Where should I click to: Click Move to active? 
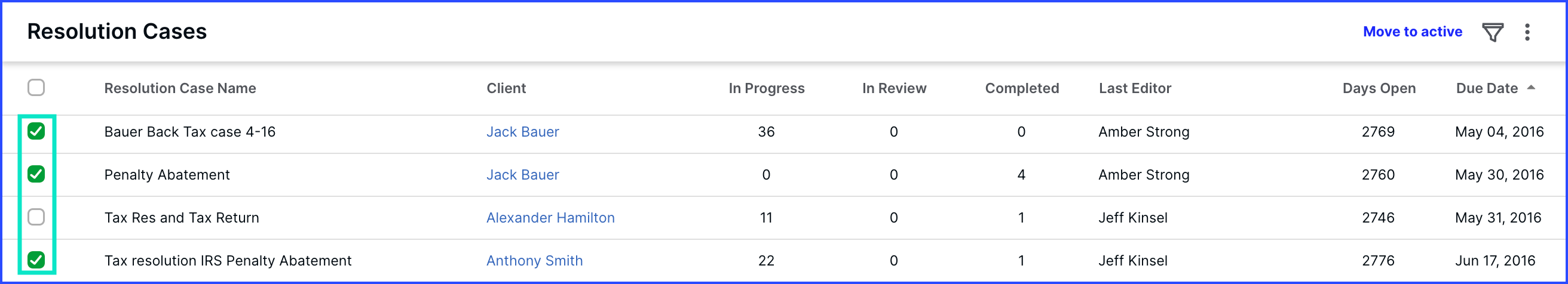[x=1412, y=32]
